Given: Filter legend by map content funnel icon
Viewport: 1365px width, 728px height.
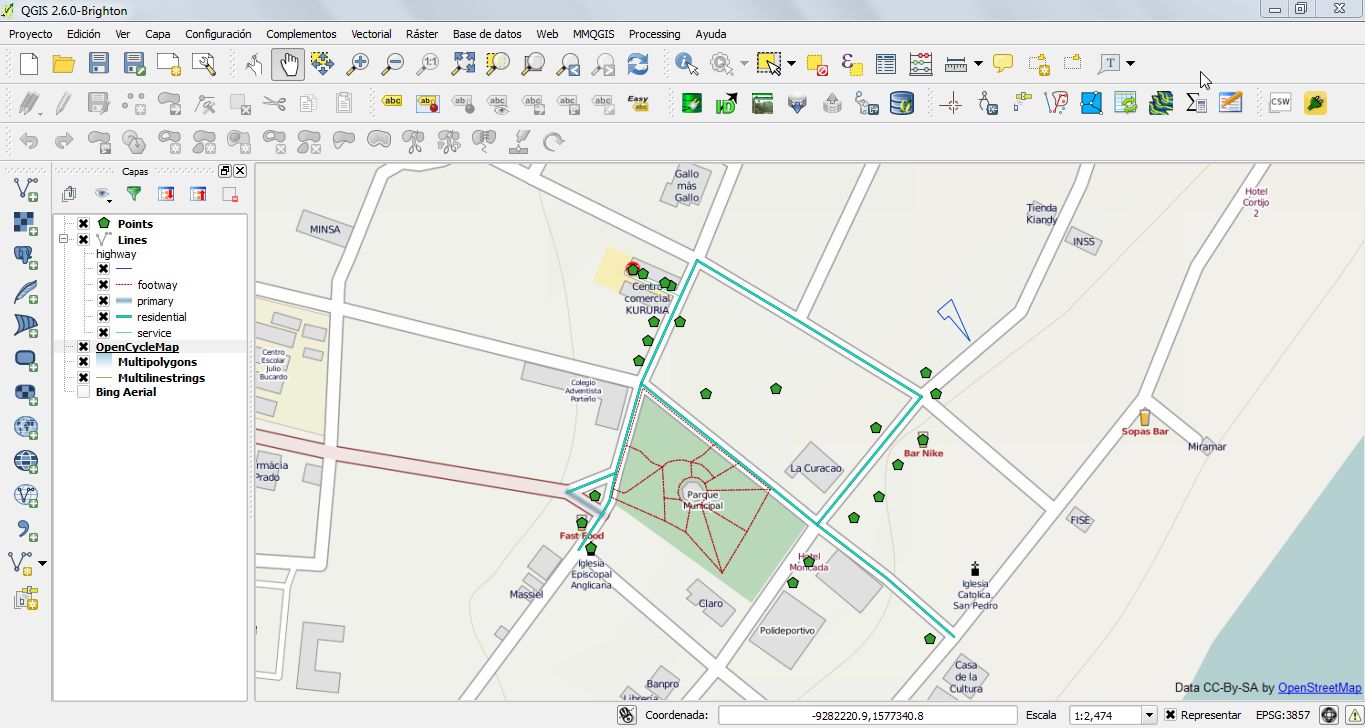Looking at the screenshot, I should click(133, 194).
